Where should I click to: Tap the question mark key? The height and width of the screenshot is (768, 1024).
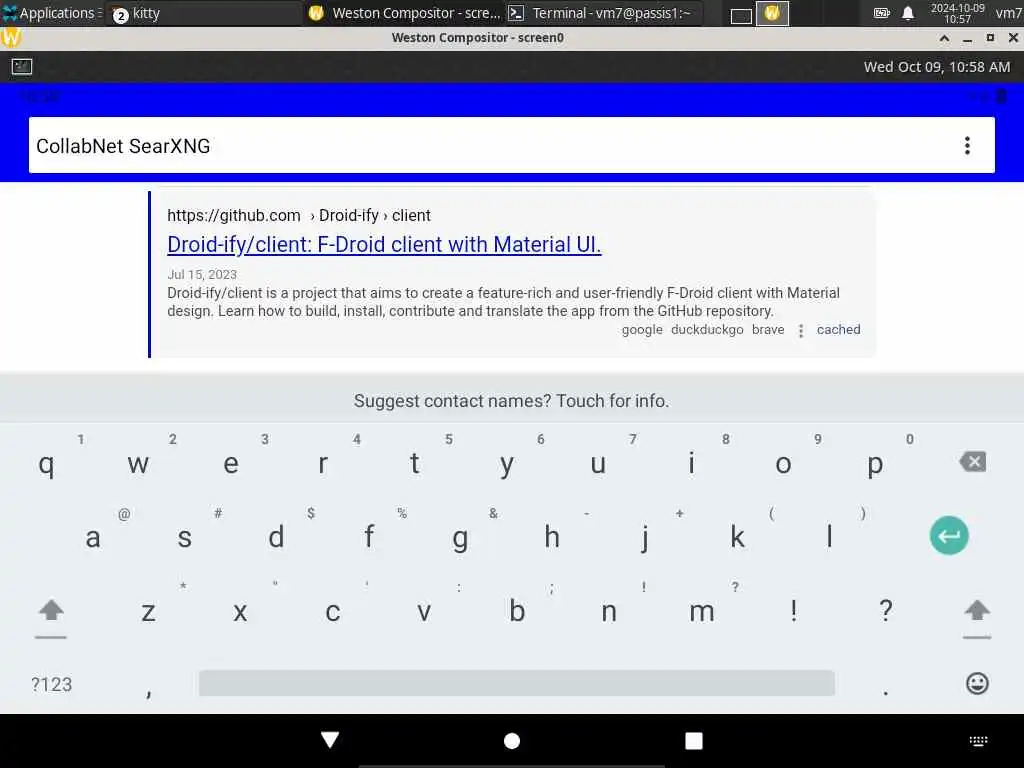[886, 611]
